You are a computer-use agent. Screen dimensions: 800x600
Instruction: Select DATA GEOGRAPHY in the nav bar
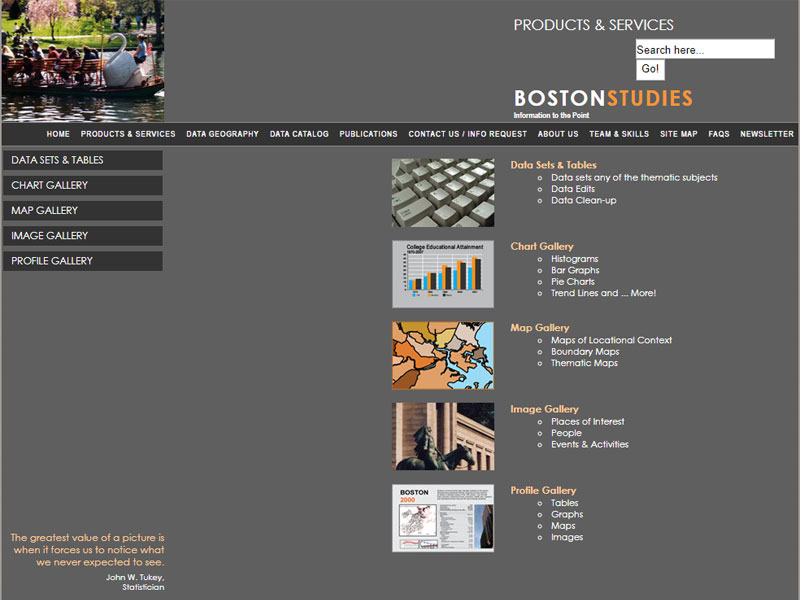222,134
